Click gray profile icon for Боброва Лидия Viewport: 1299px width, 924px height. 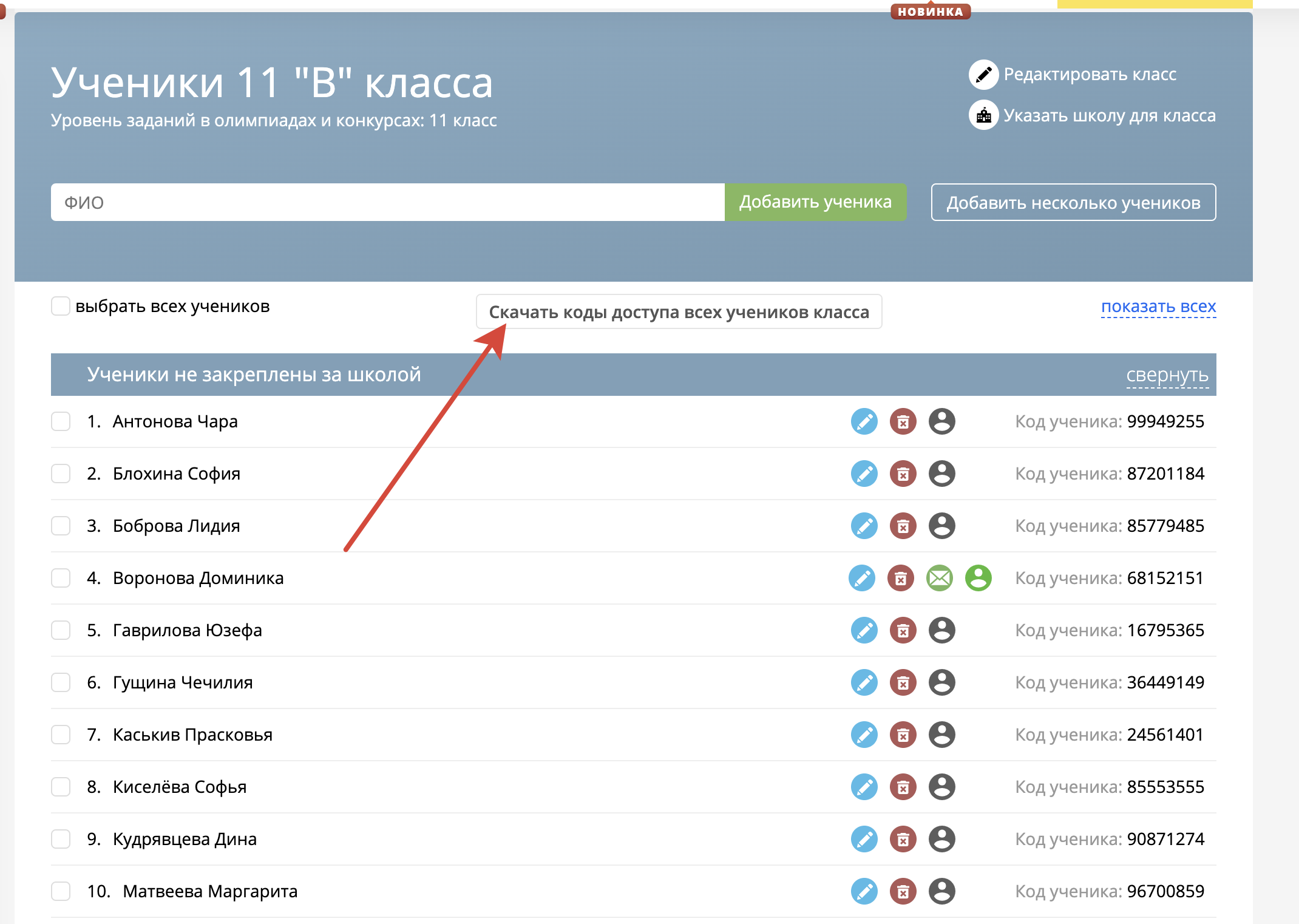(941, 526)
